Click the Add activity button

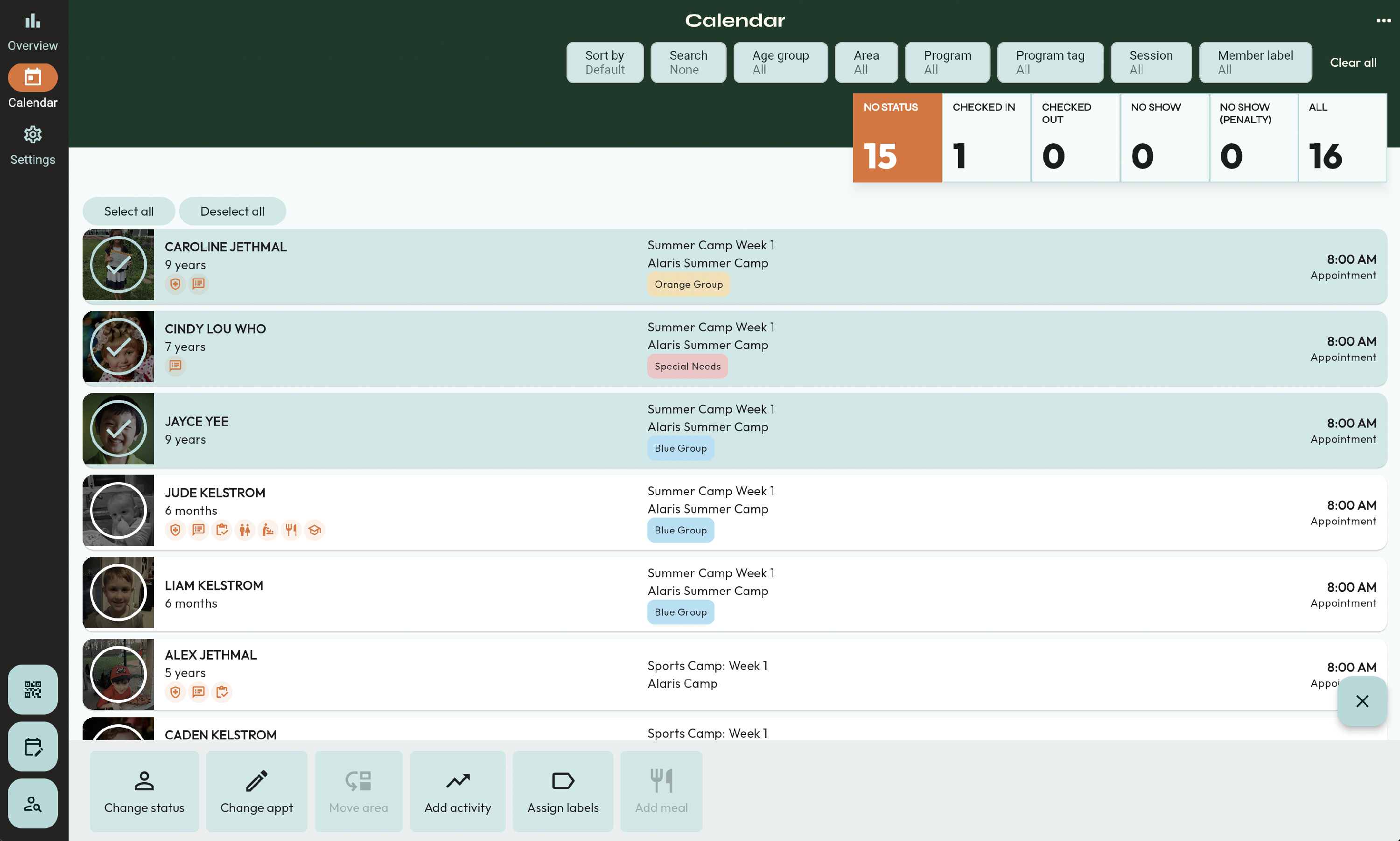click(x=457, y=791)
